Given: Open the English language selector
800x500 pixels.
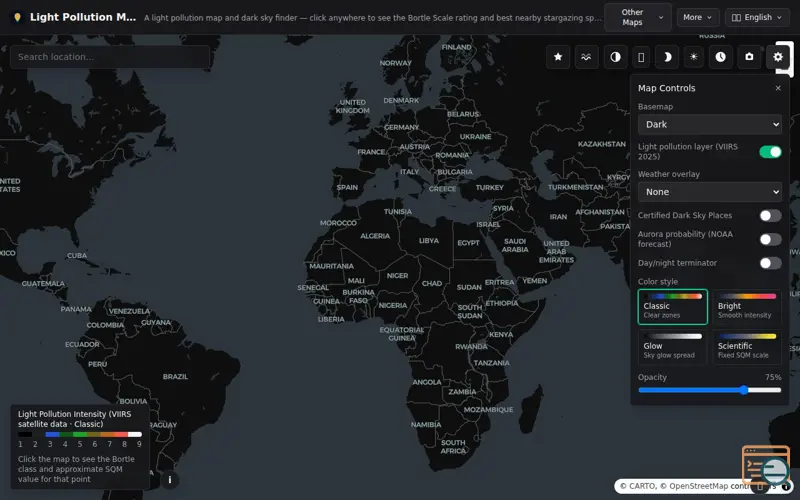Looking at the screenshot, I should tap(757, 17).
